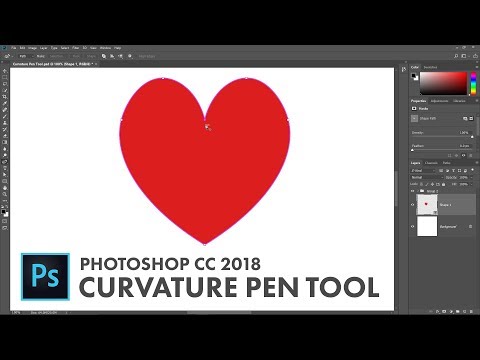This screenshot has width=480, height=360.
Task: Select the Zoom tool in the toolbar
Action: [5, 194]
